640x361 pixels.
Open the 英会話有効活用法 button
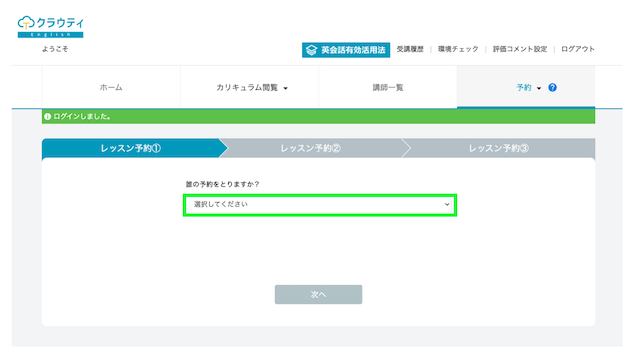346,50
